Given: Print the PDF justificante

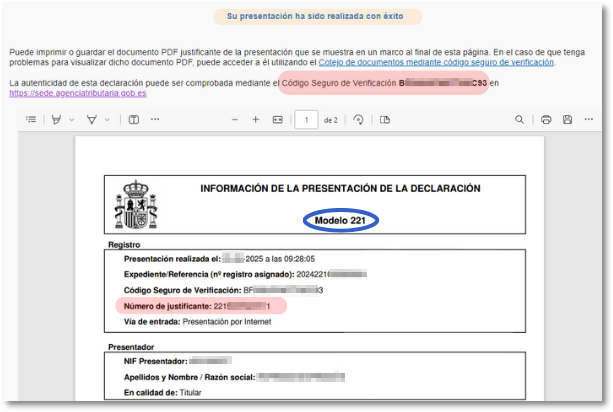Looking at the screenshot, I should point(546,119).
